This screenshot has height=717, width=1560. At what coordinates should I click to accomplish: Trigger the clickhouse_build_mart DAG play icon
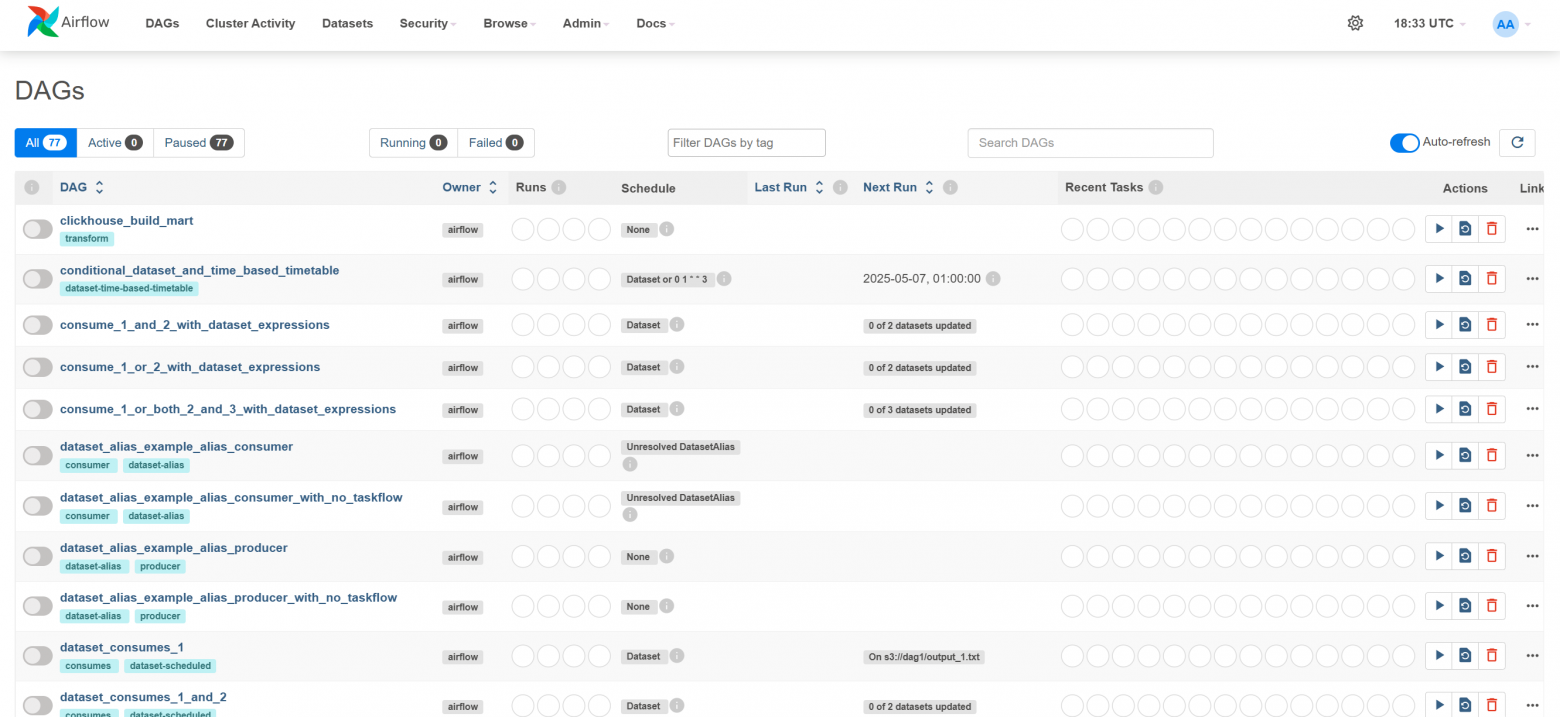click(1439, 229)
